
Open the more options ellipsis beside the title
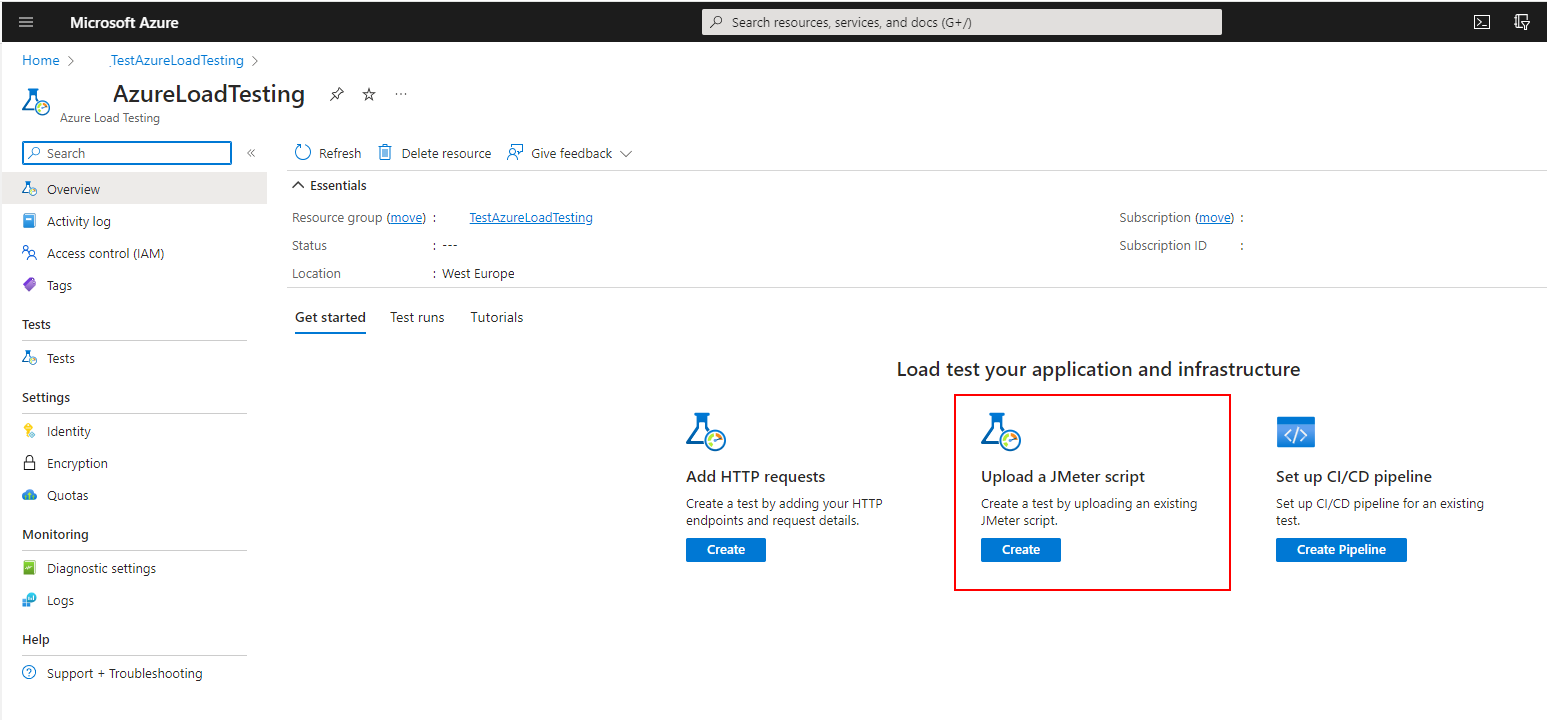pyautogui.click(x=401, y=94)
